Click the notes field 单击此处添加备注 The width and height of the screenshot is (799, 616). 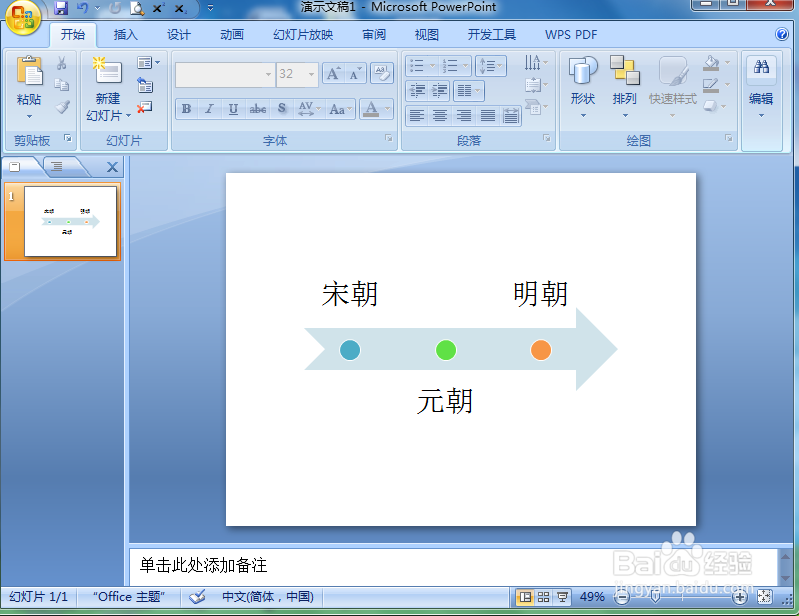pos(454,566)
